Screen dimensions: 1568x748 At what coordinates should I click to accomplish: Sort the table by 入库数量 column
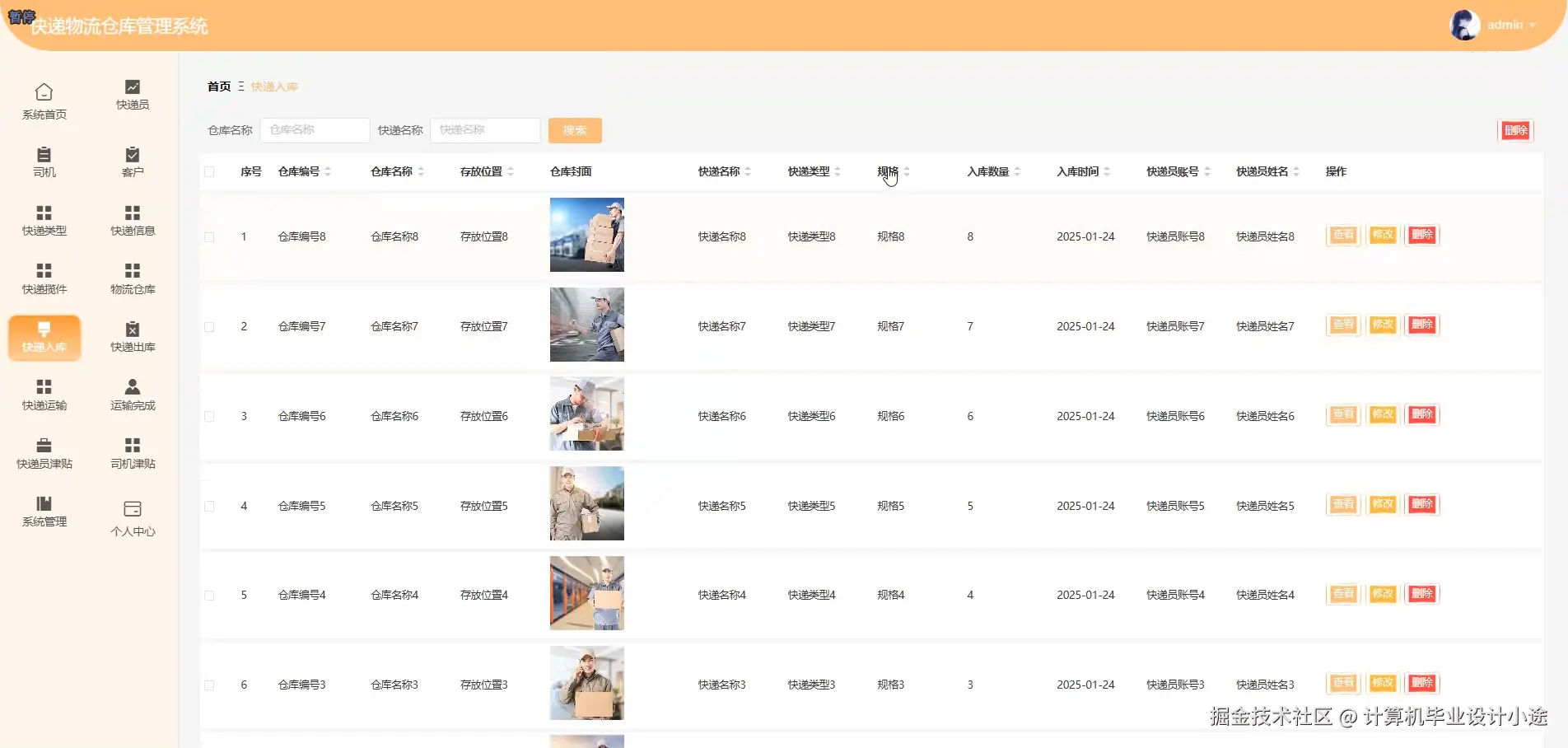tap(1019, 172)
